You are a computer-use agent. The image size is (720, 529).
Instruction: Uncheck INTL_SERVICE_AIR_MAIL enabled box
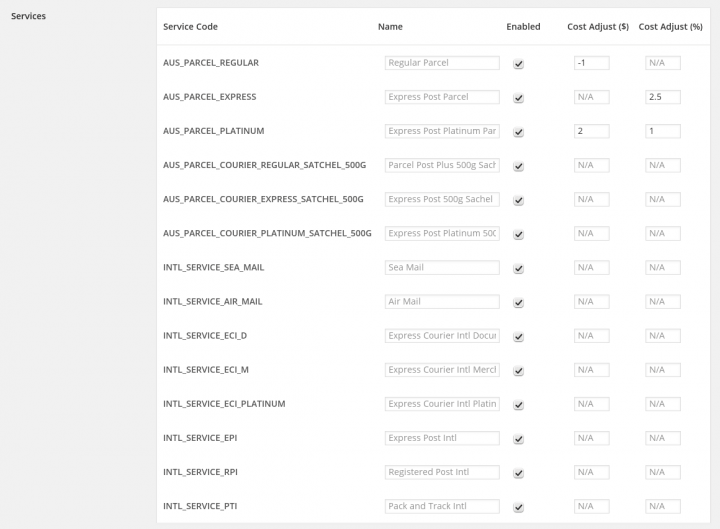518,302
